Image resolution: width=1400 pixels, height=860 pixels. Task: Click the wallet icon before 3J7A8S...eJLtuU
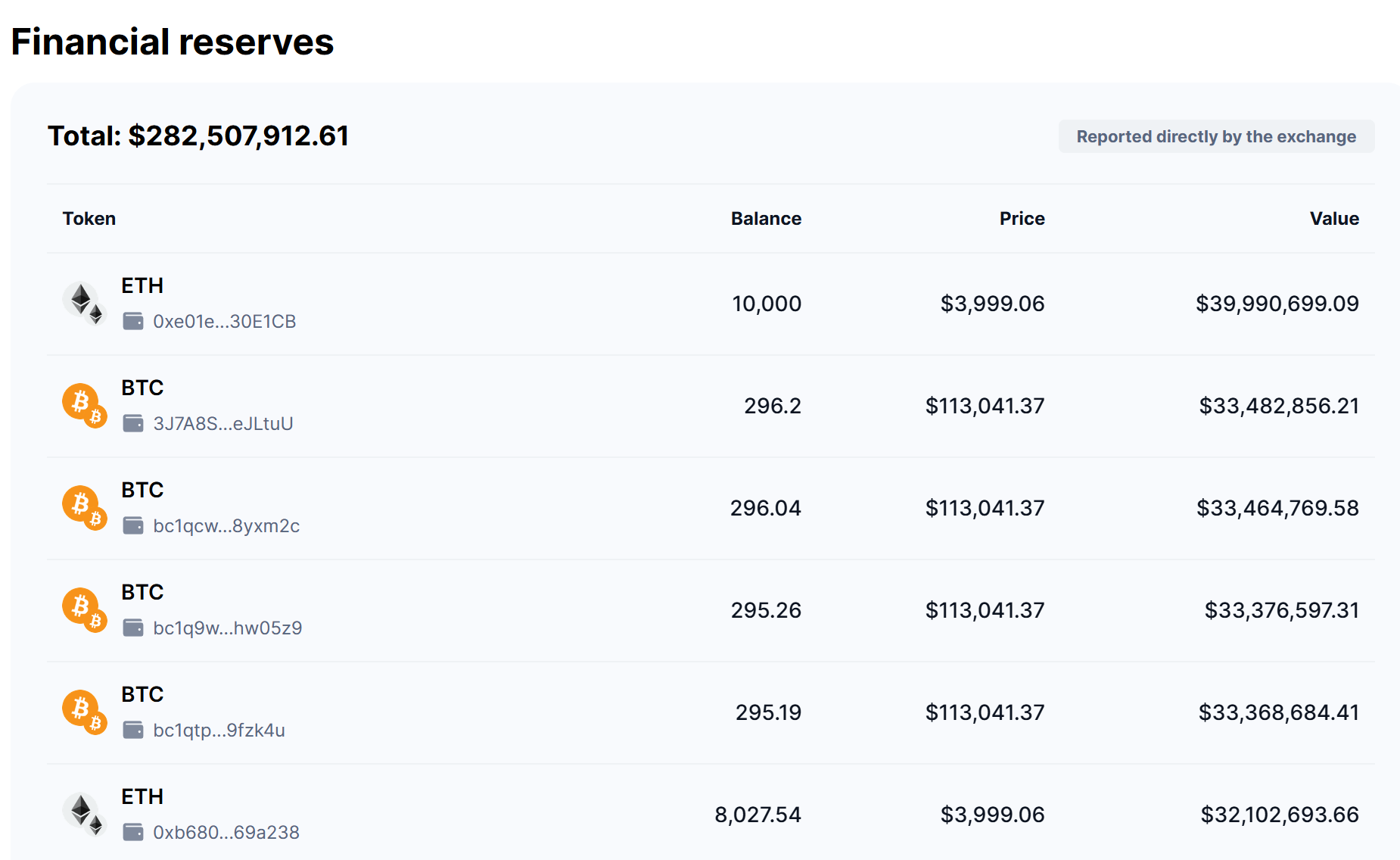point(133,423)
